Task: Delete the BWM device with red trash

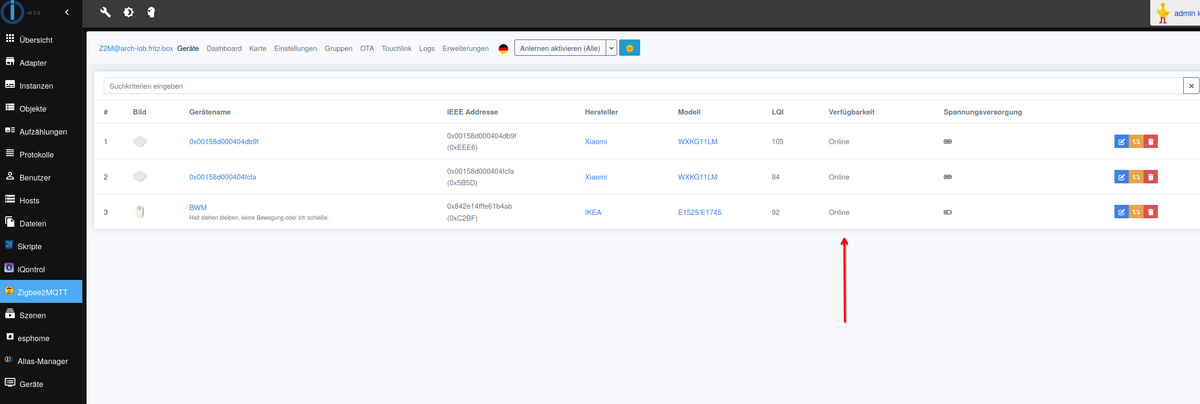Action: click(1150, 212)
